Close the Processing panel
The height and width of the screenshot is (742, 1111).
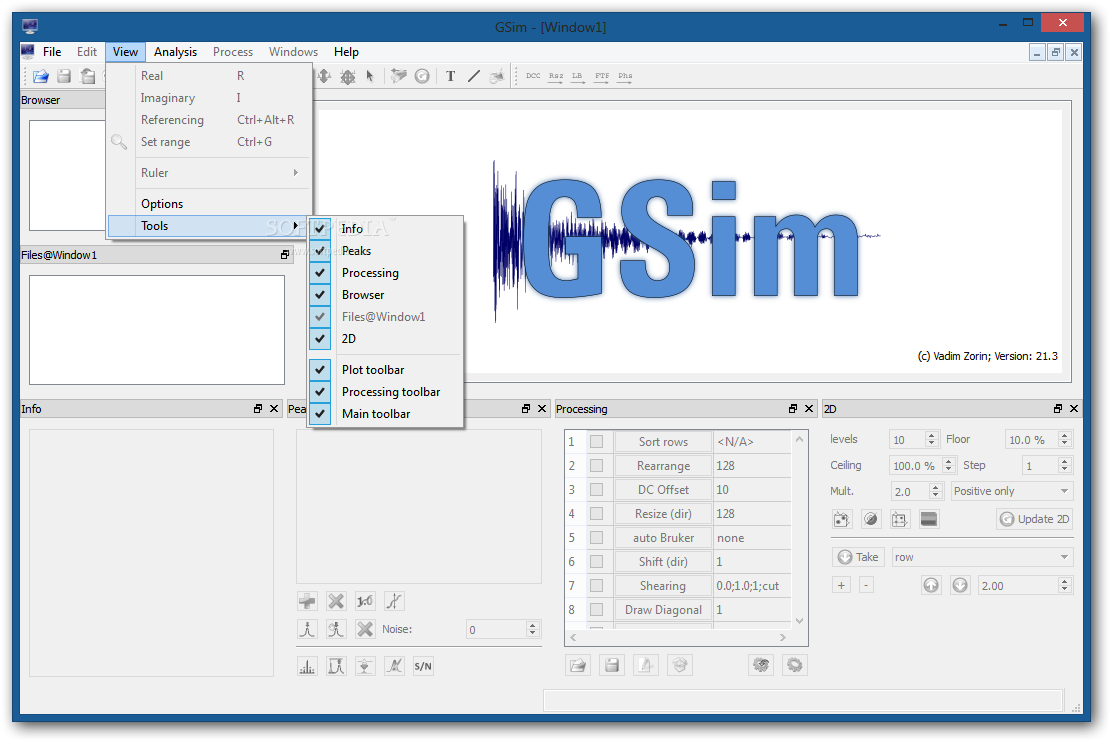point(808,409)
